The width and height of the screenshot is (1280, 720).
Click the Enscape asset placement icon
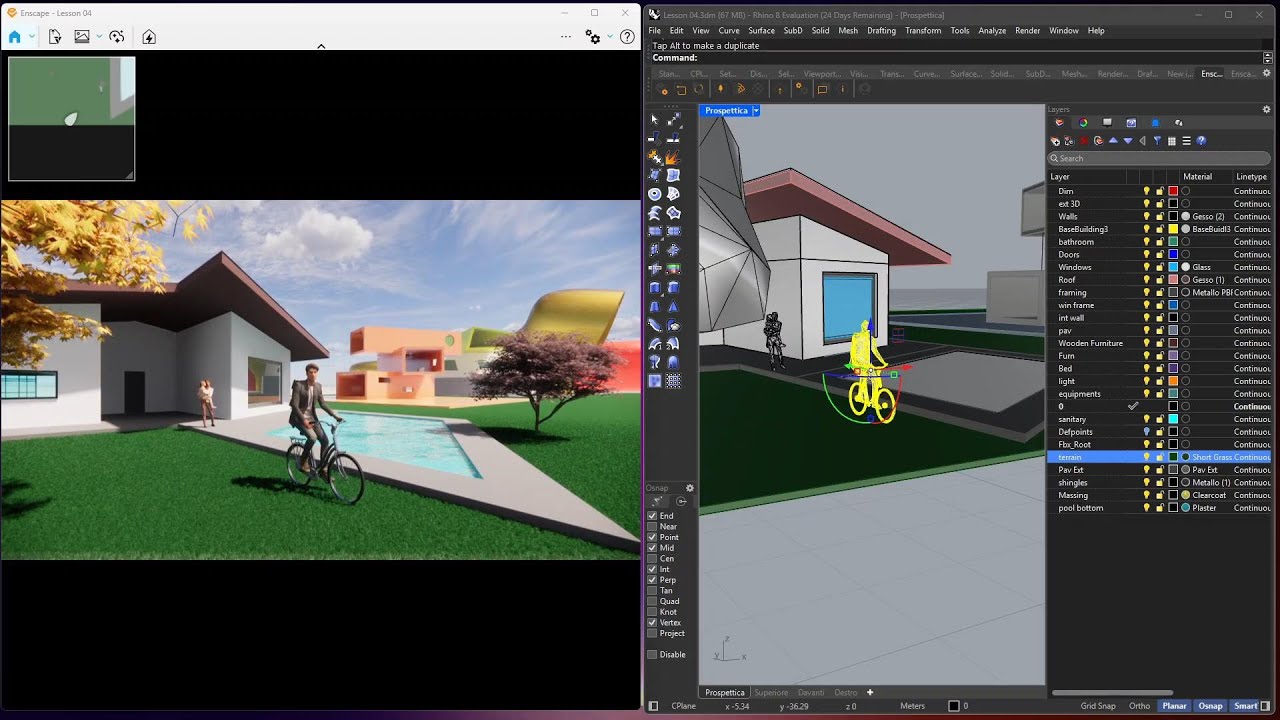tap(117, 37)
